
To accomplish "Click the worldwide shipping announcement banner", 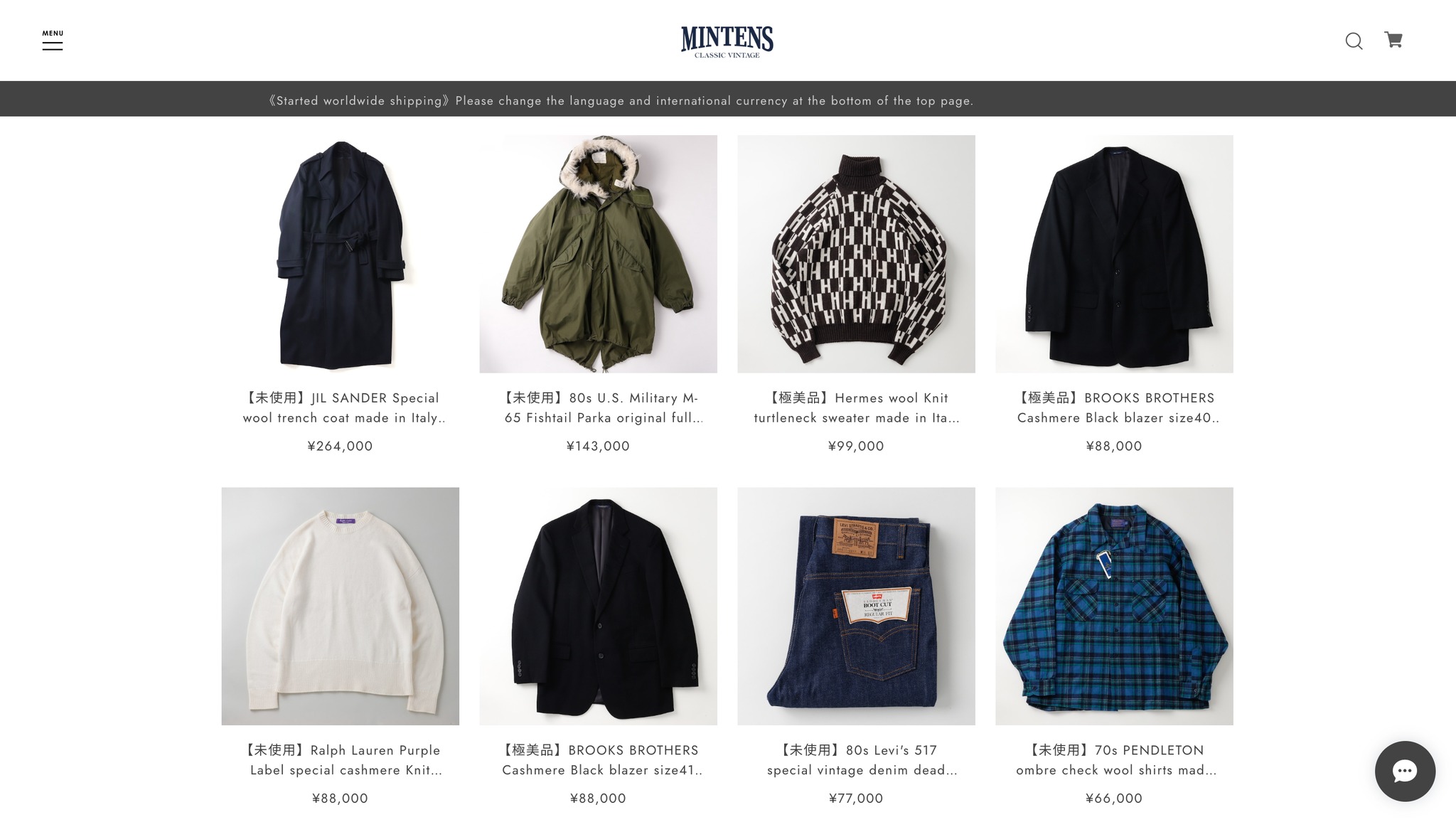I will 728,99.
